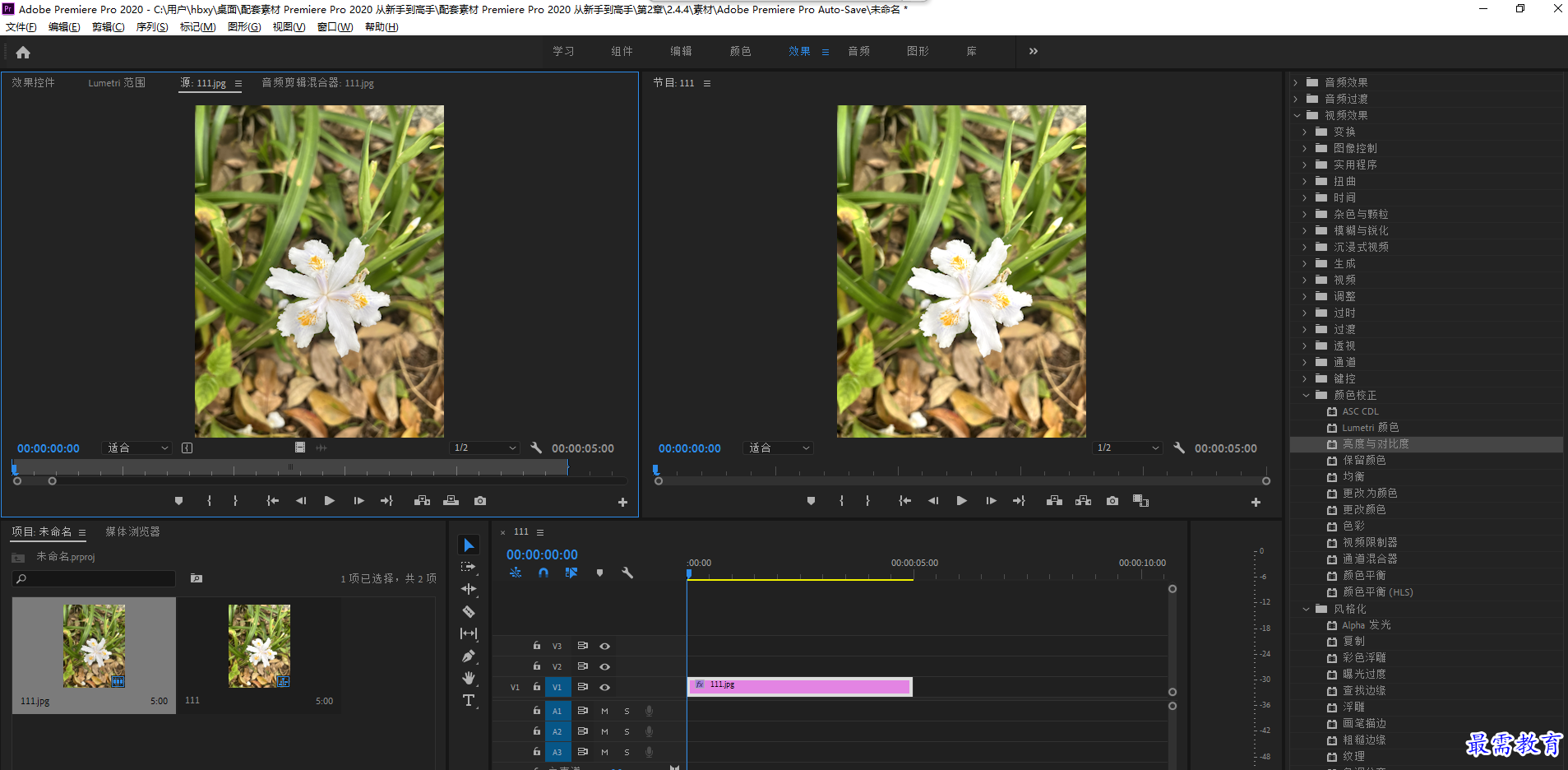This screenshot has height=770, width=1568.
Task: Mute audio track A1
Action: (x=604, y=711)
